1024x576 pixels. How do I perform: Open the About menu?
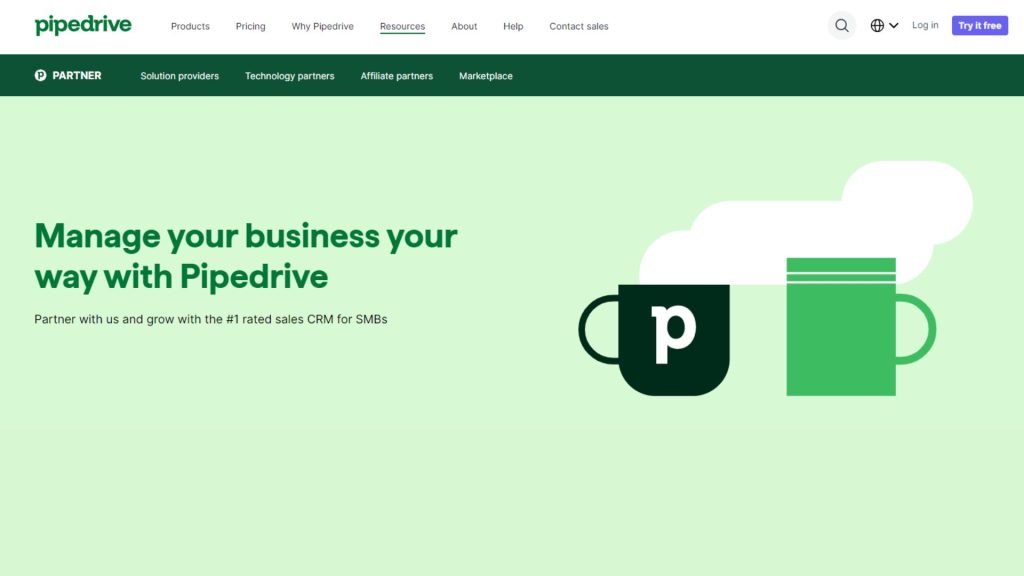coord(464,26)
